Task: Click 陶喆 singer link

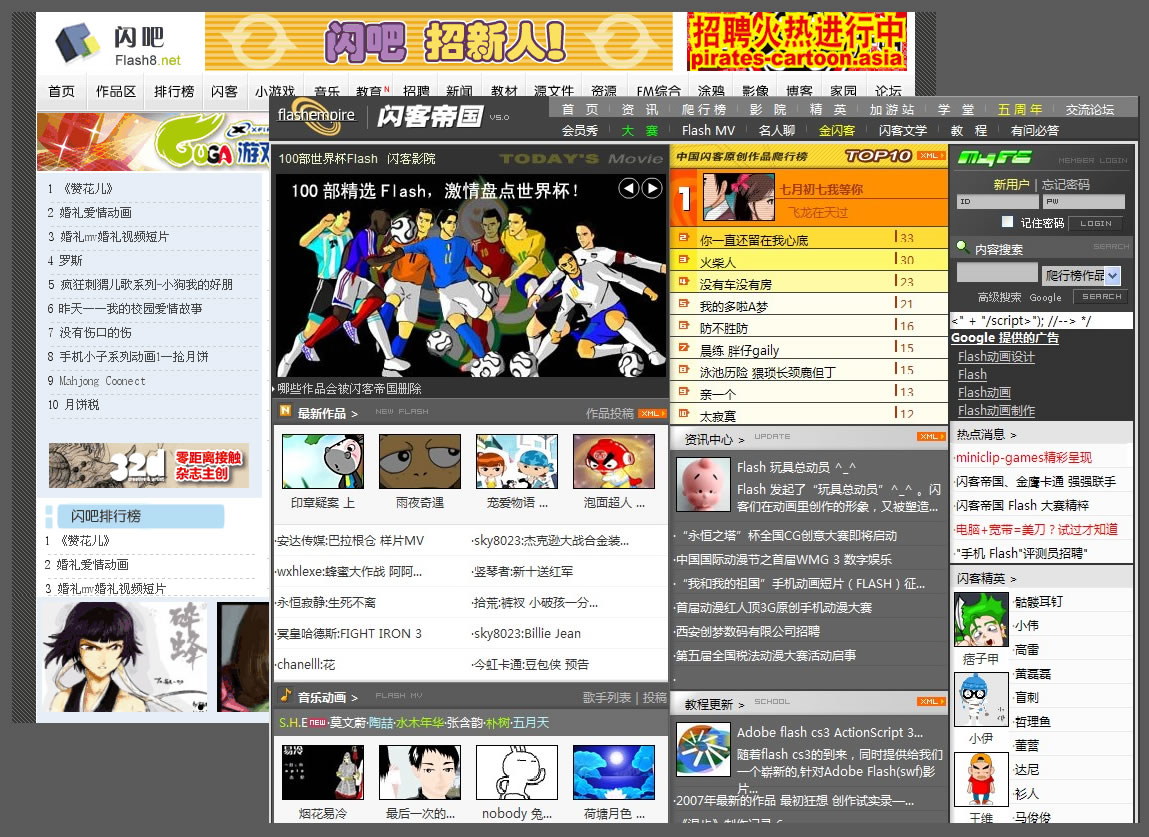Action: coord(380,723)
